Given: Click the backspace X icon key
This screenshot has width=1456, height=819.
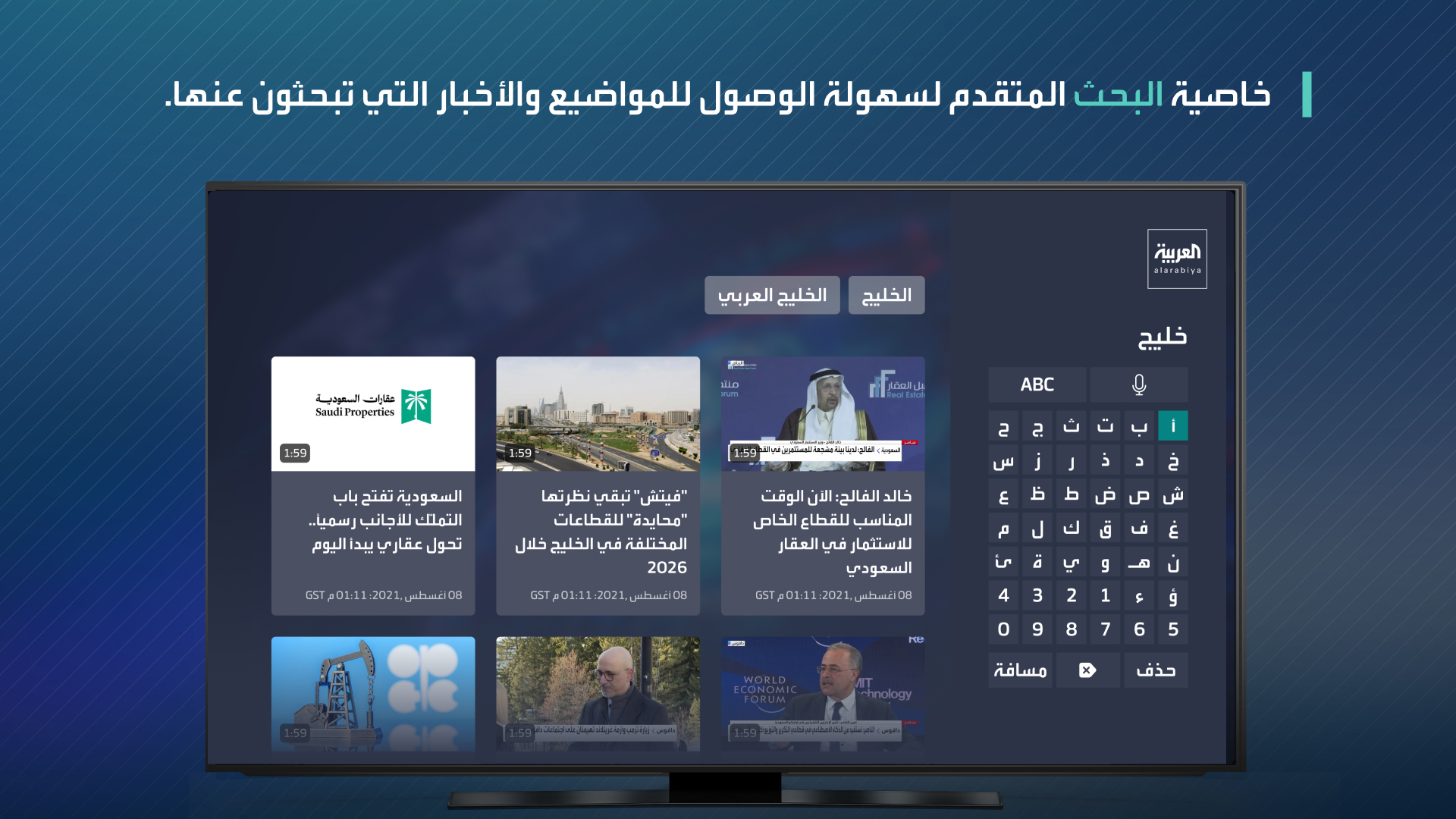Looking at the screenshot, I should click(x=1087, y=670).
